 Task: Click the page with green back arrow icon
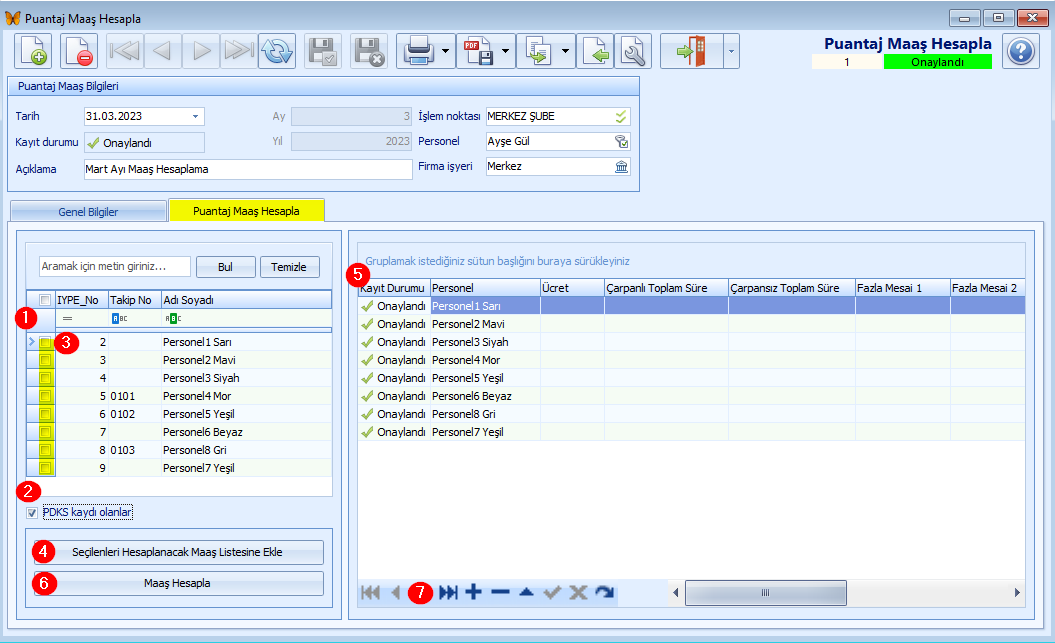(595, 51)
